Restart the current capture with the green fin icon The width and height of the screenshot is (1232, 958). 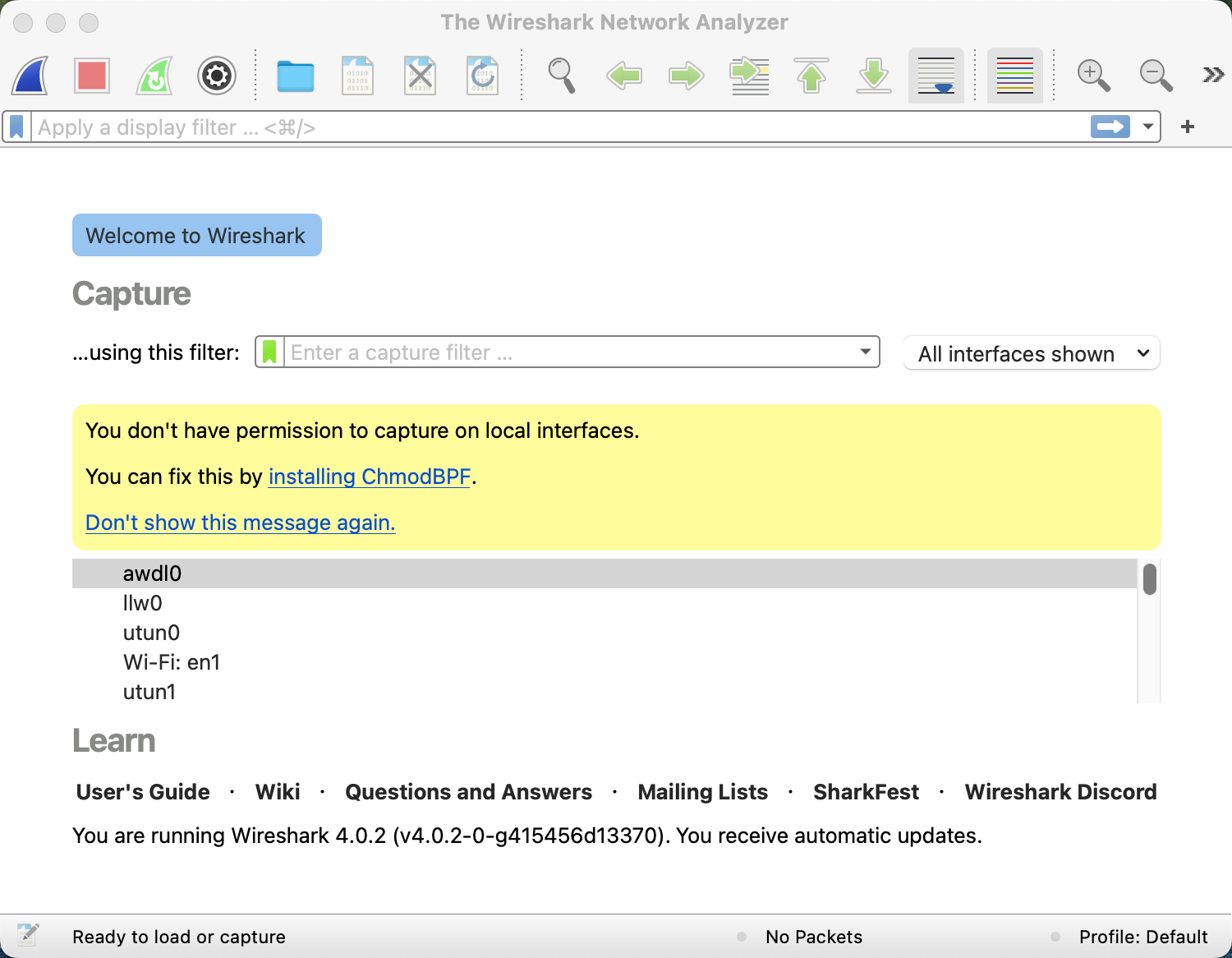[x=154, y=76]
